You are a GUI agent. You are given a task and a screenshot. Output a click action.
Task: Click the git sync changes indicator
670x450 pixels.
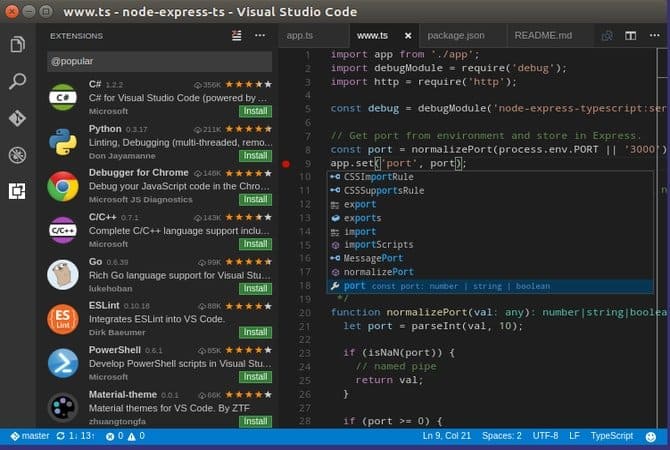(76, 436)
